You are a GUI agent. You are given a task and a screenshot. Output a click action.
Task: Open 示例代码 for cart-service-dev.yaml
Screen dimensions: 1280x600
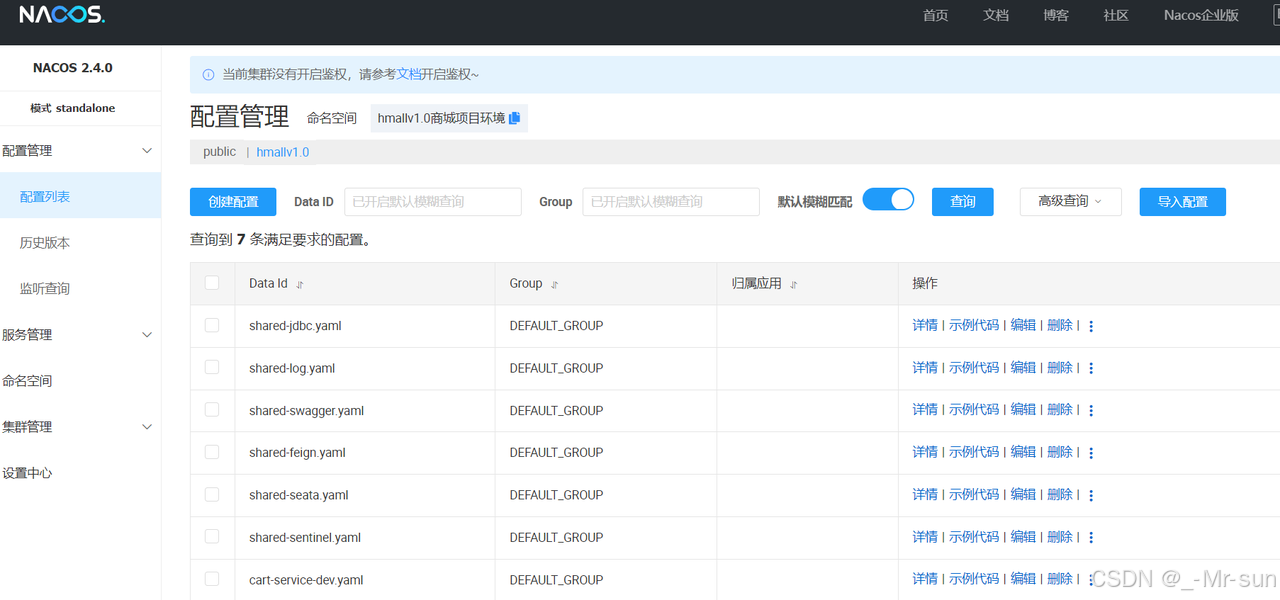(974, 578)
